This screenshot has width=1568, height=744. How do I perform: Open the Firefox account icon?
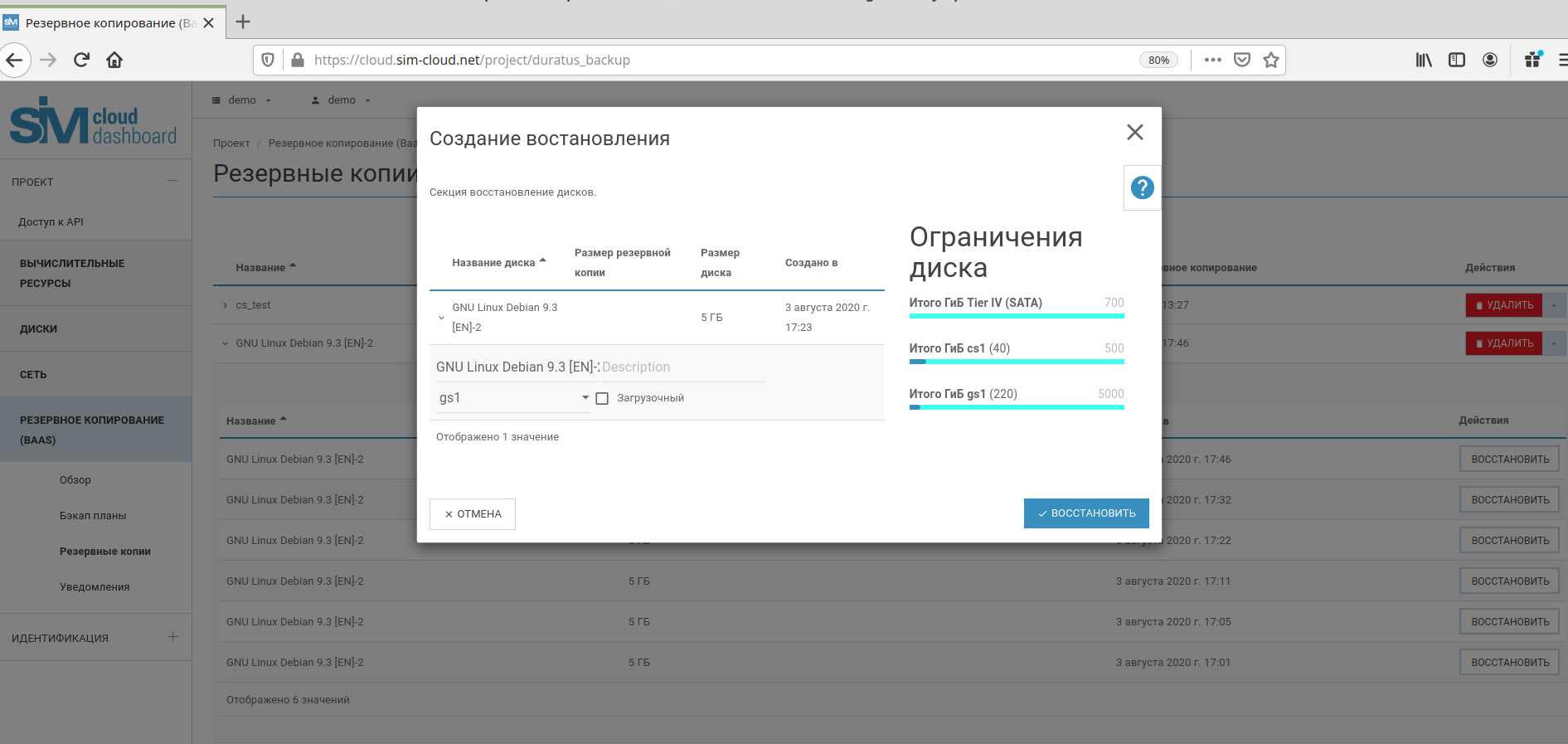(x=1489, y=60)
